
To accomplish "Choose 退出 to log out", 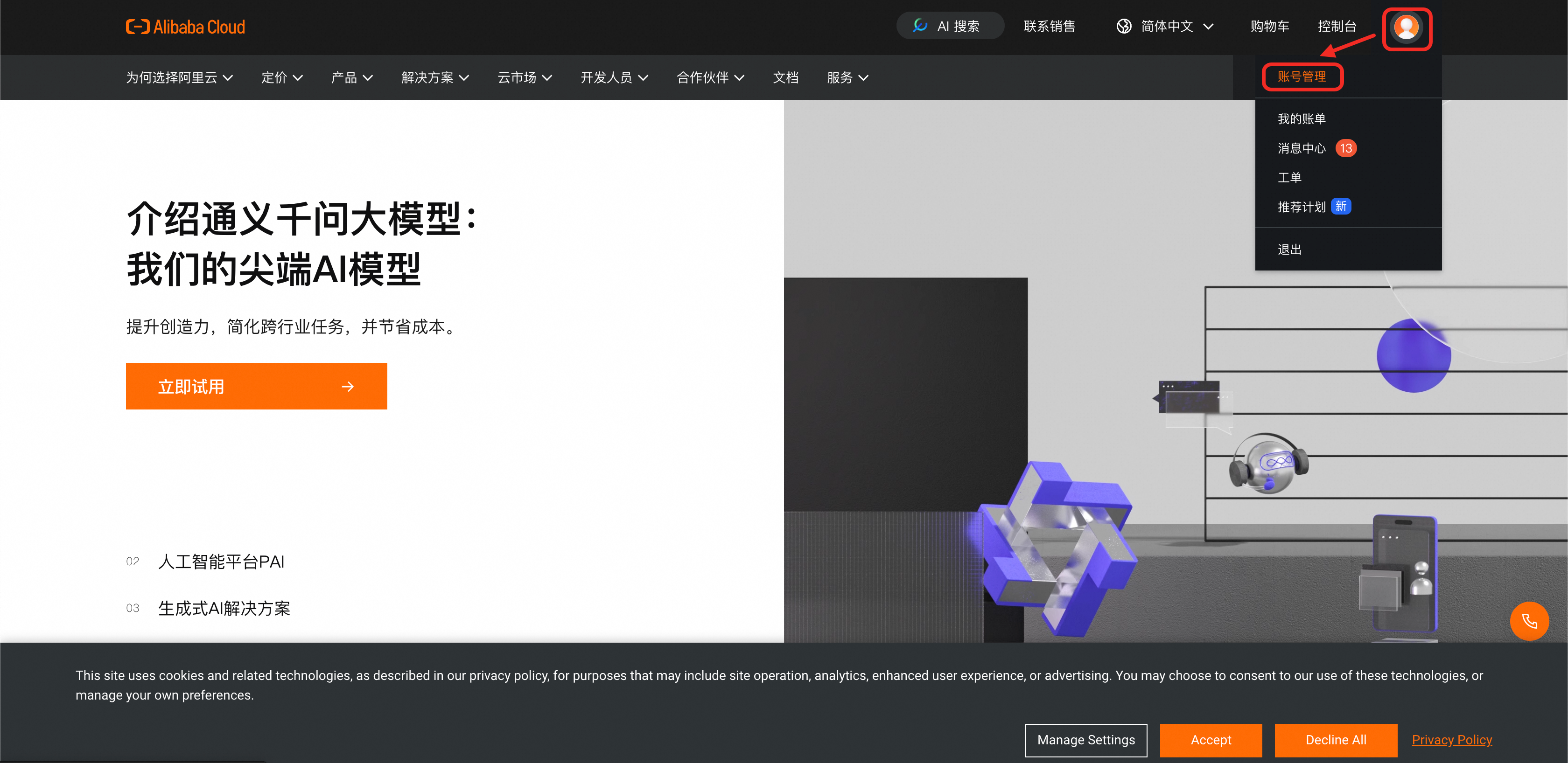I will click(x=1289, y=250).
